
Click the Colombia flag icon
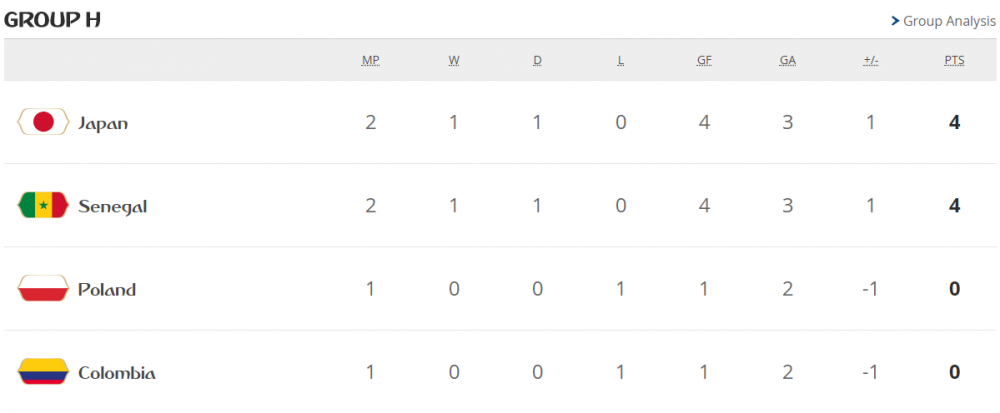point(43,373)
